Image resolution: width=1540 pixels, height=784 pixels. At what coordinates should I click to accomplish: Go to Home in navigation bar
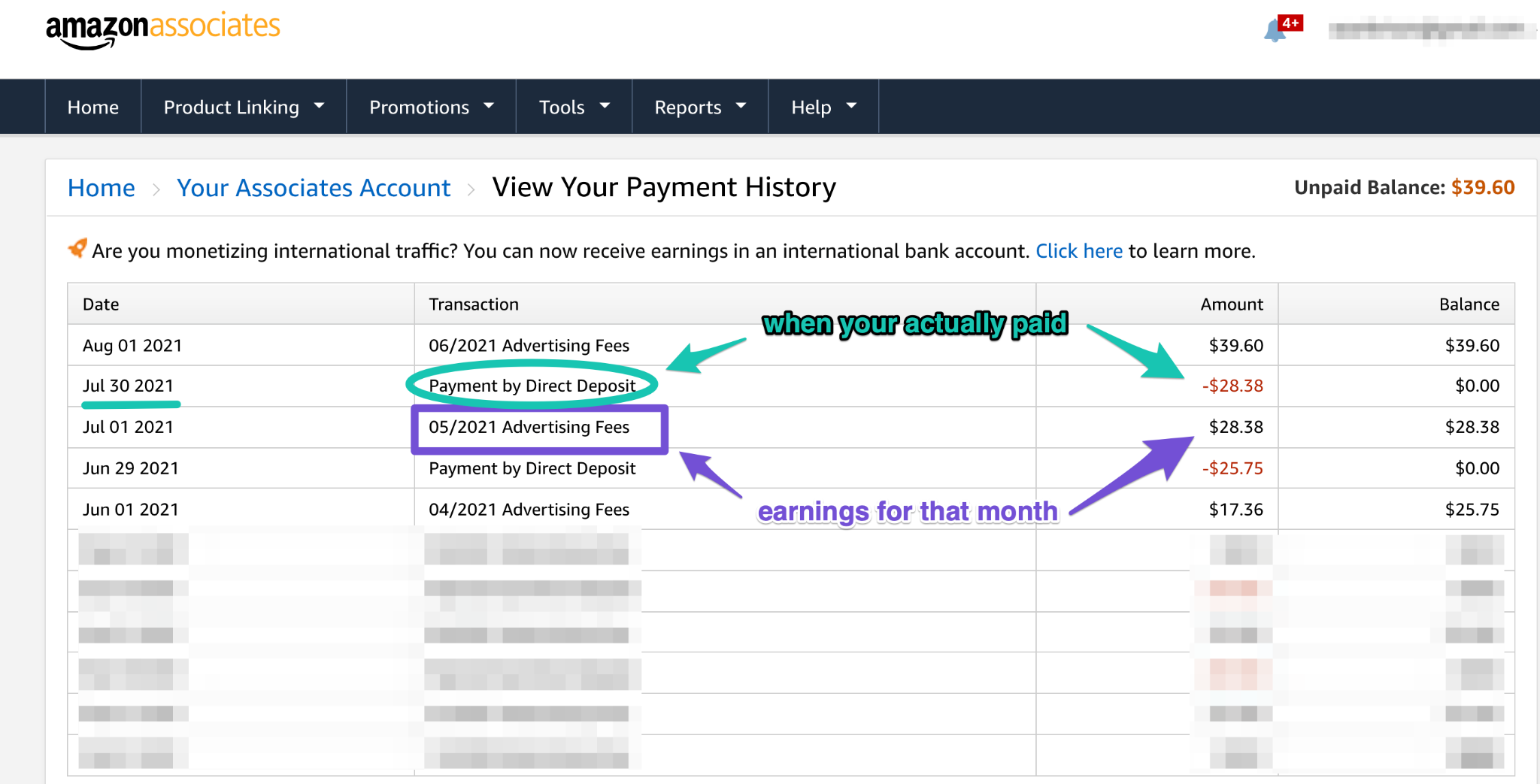point(93,107)
